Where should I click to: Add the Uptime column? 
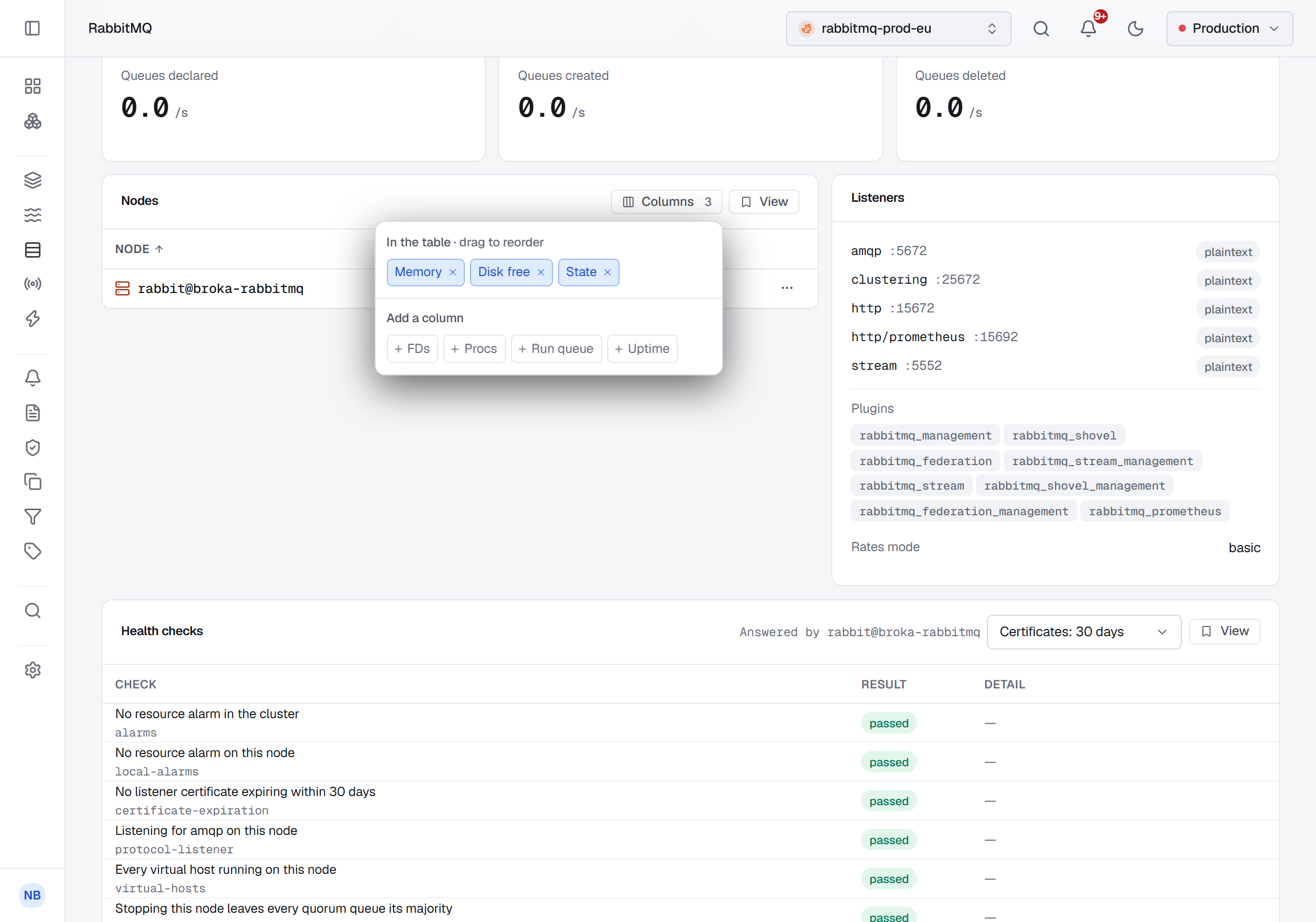pyautogui.click(x=642, y=348)
